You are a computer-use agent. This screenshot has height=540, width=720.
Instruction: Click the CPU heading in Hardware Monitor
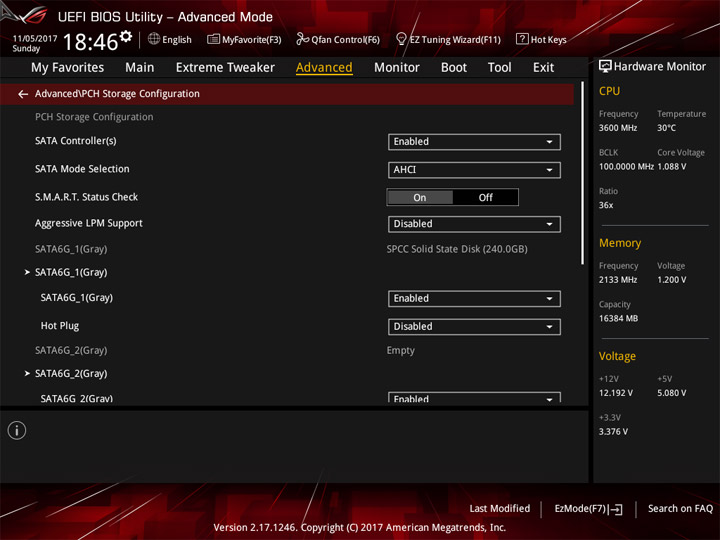click(609, 91)
